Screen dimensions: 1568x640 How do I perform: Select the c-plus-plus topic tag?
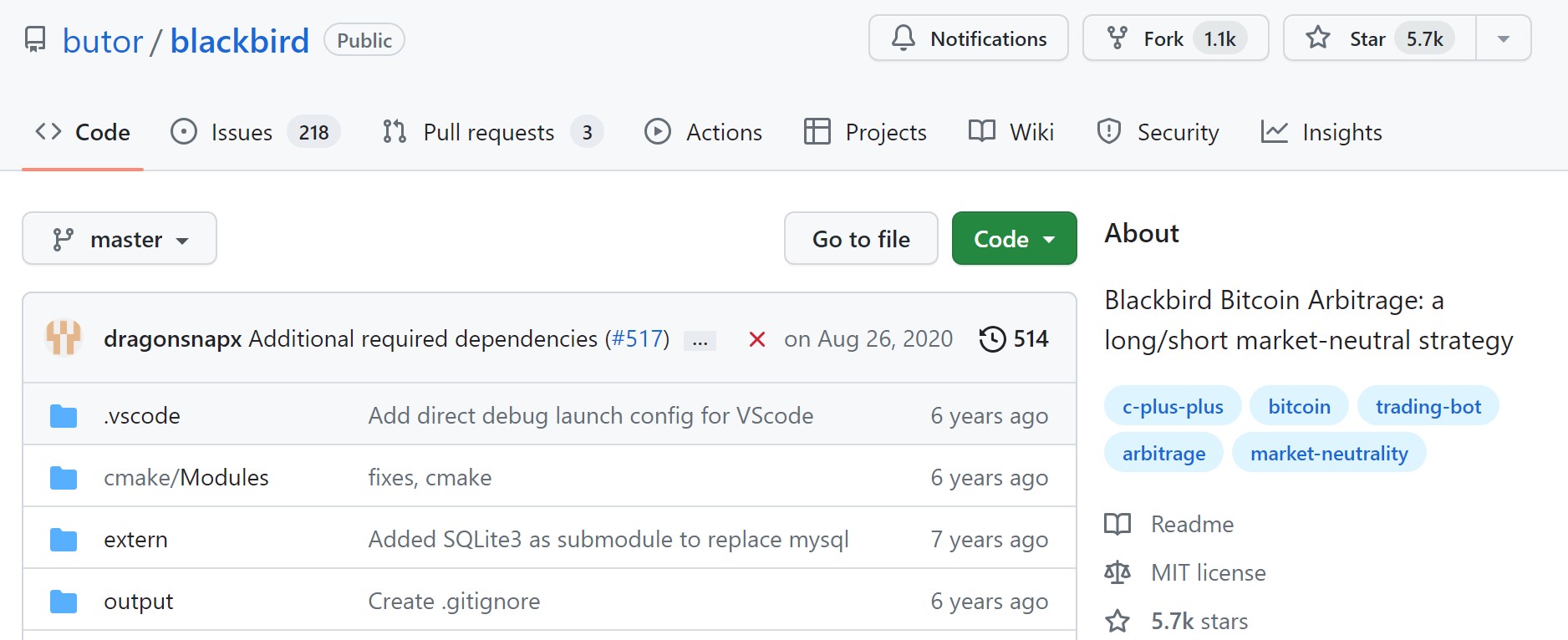click(x=1173, y=406)
